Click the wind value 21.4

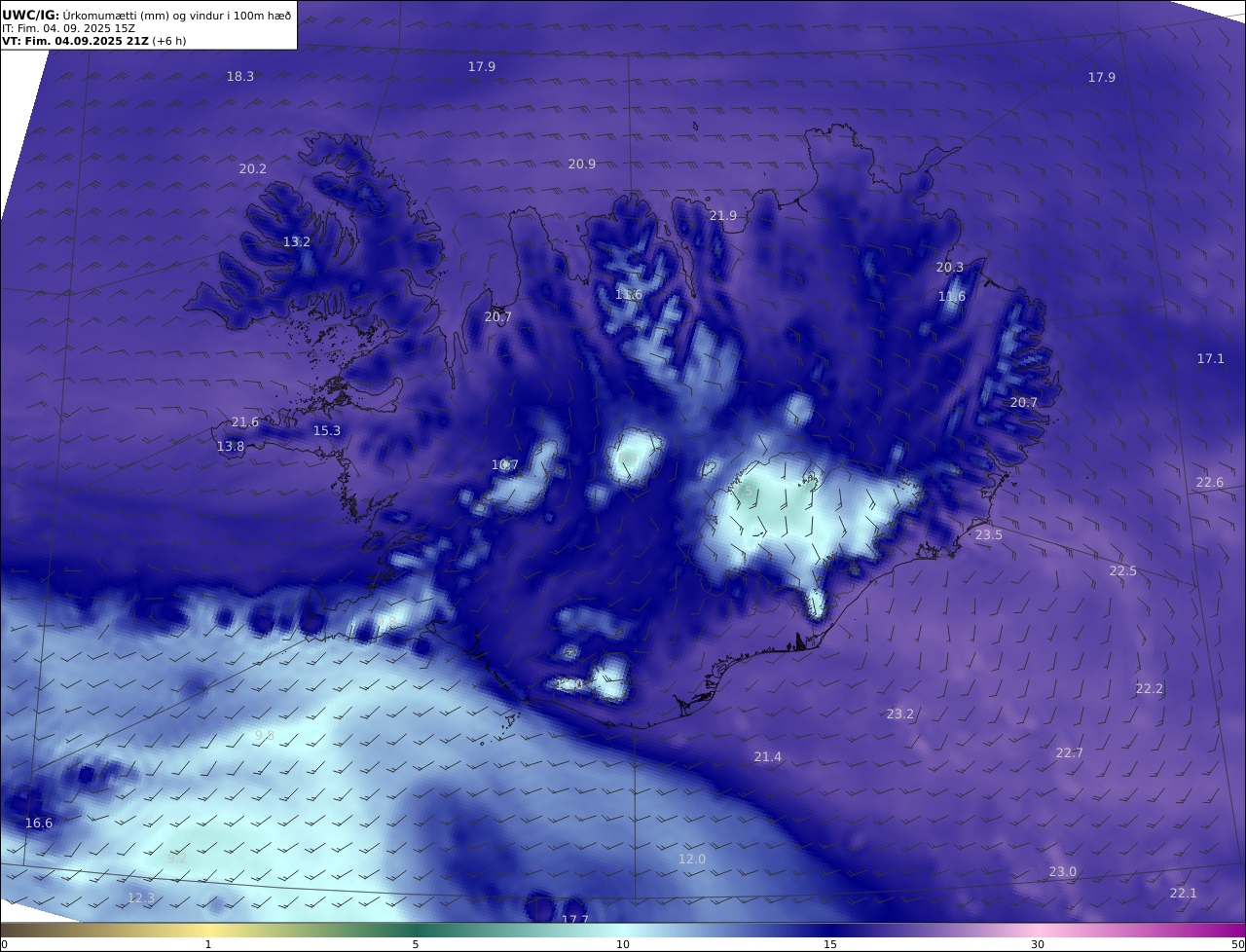(x=768, y=756)
